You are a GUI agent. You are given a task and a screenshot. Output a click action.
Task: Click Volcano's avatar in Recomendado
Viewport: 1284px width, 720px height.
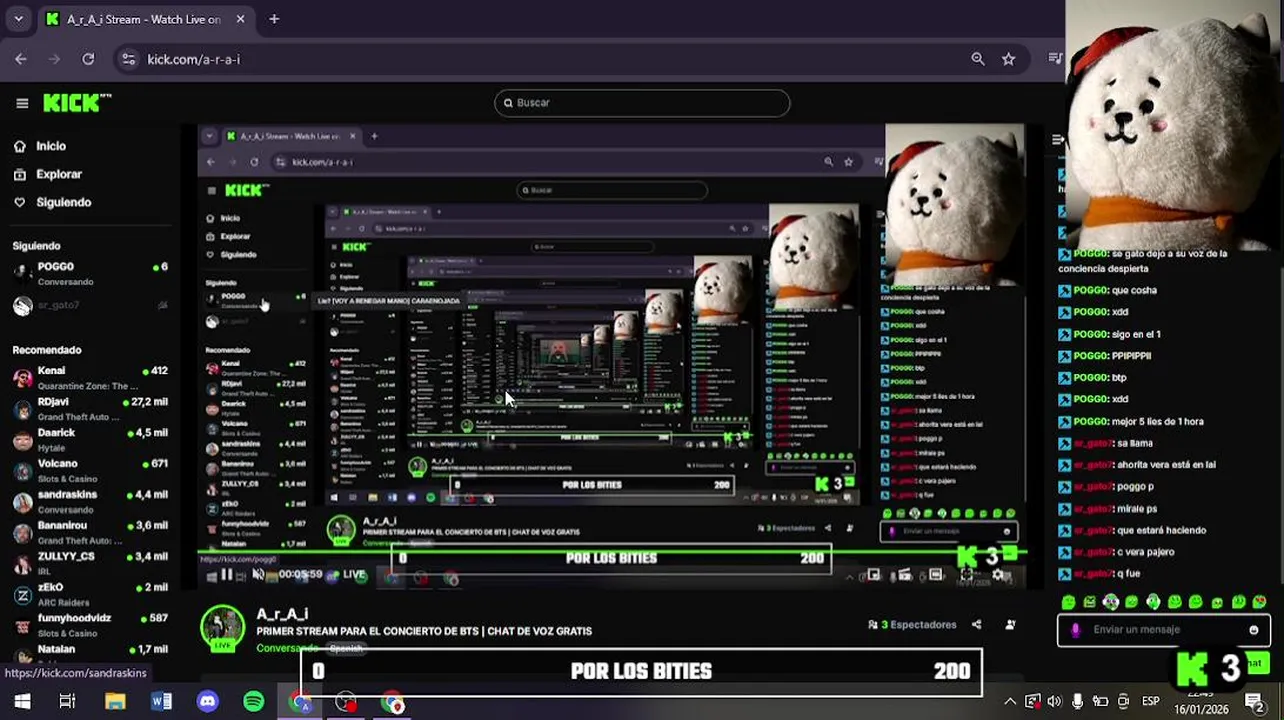tap(22, 471)
